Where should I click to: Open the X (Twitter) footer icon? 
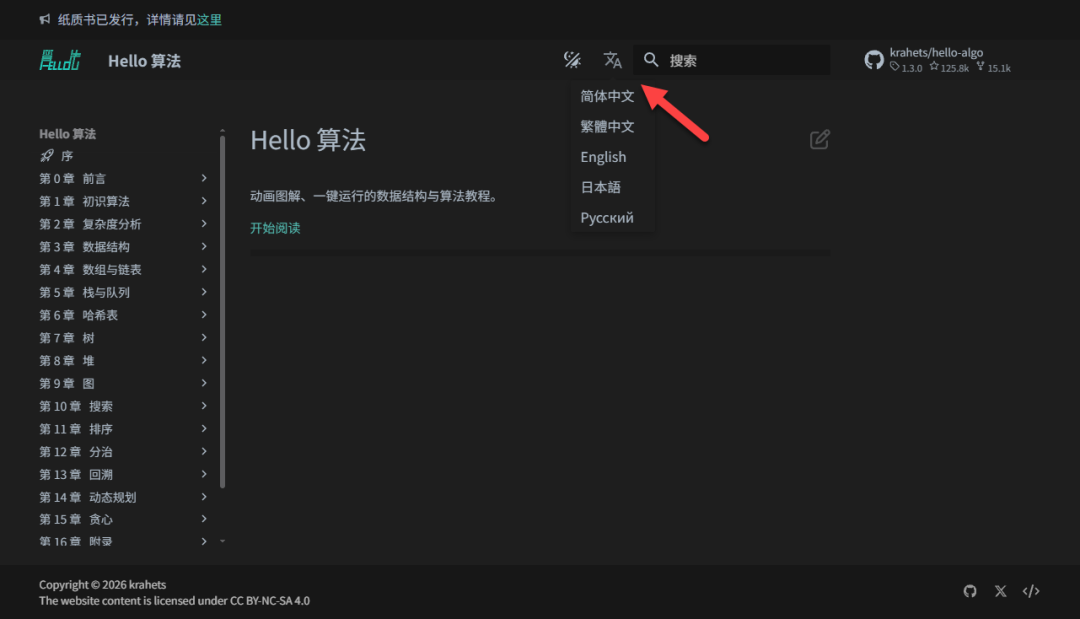[1001, 591]
